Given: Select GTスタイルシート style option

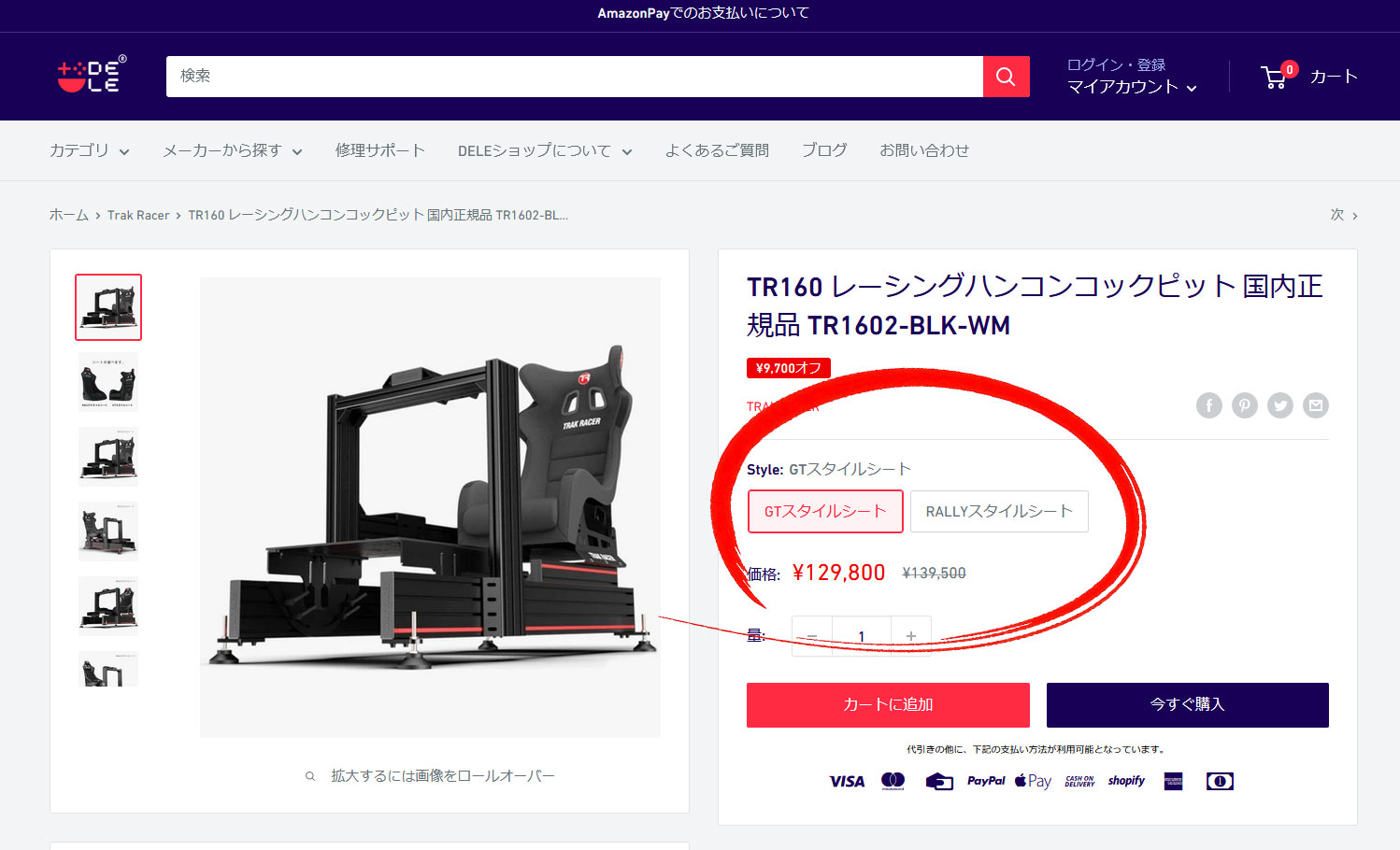Looking at the screenshot, I should (825, 512).
